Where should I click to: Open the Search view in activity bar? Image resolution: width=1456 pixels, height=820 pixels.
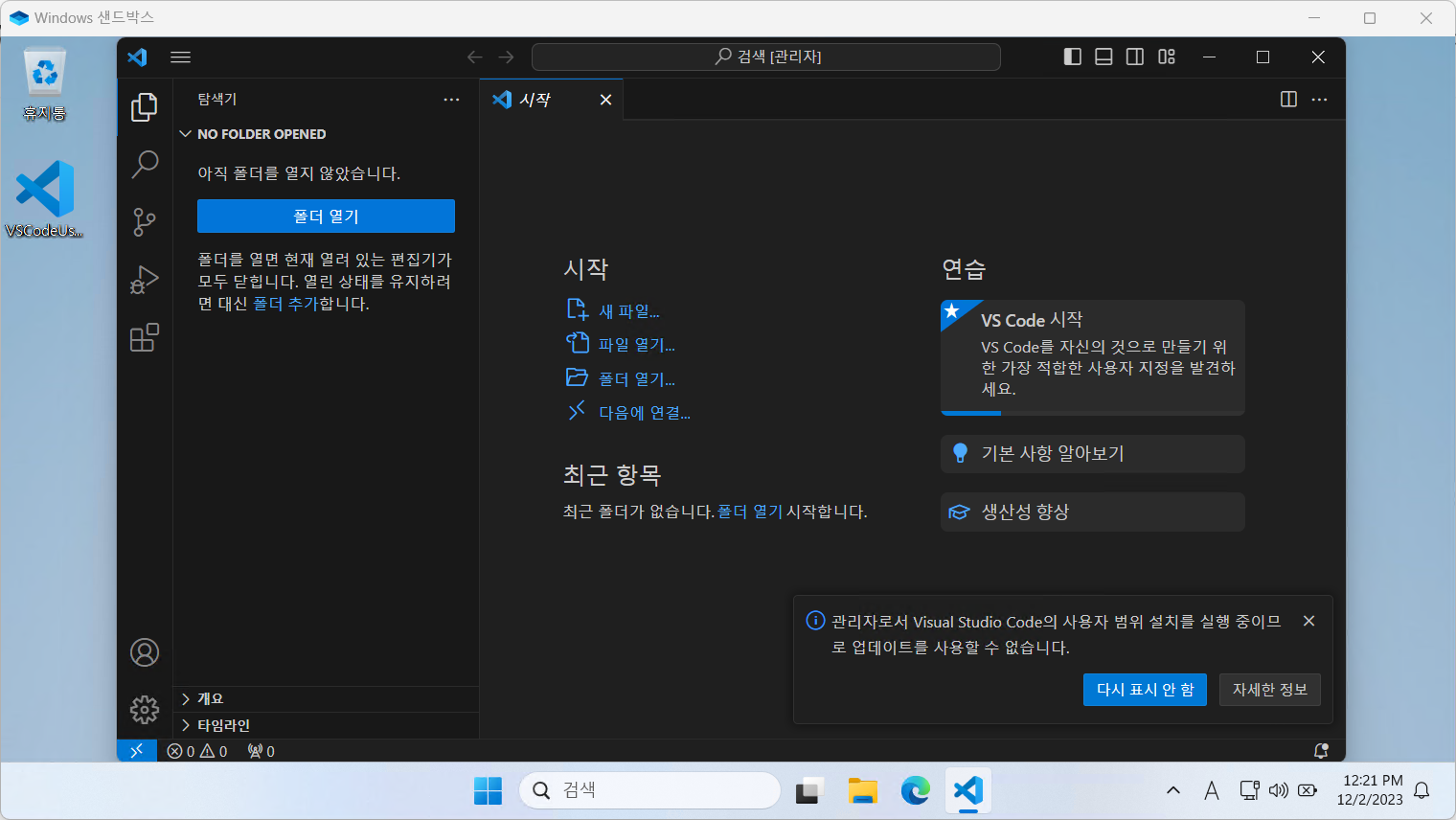(145, 165)
